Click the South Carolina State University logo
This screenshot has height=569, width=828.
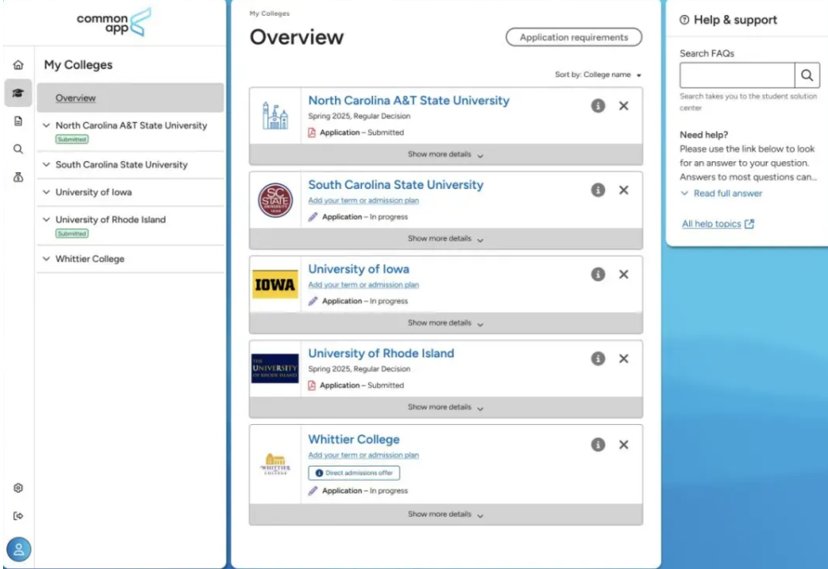click(275, 200)
